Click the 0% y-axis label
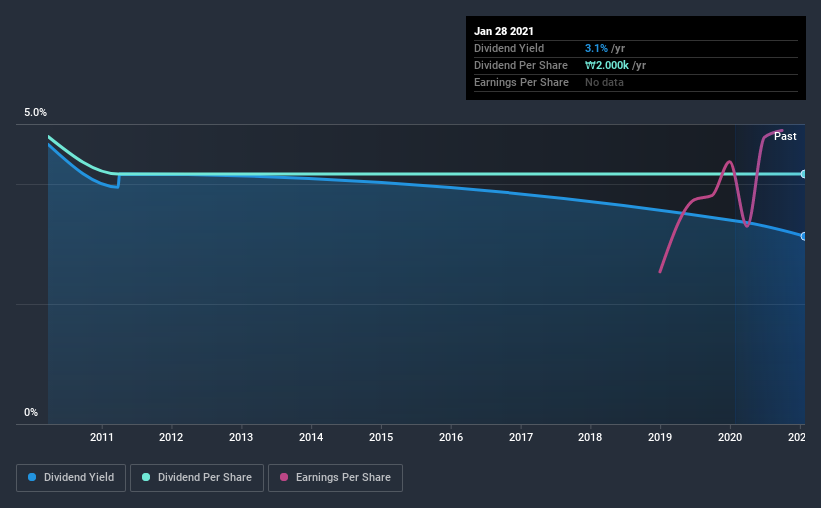The image size is (821, 508). [x=31, y=413]
